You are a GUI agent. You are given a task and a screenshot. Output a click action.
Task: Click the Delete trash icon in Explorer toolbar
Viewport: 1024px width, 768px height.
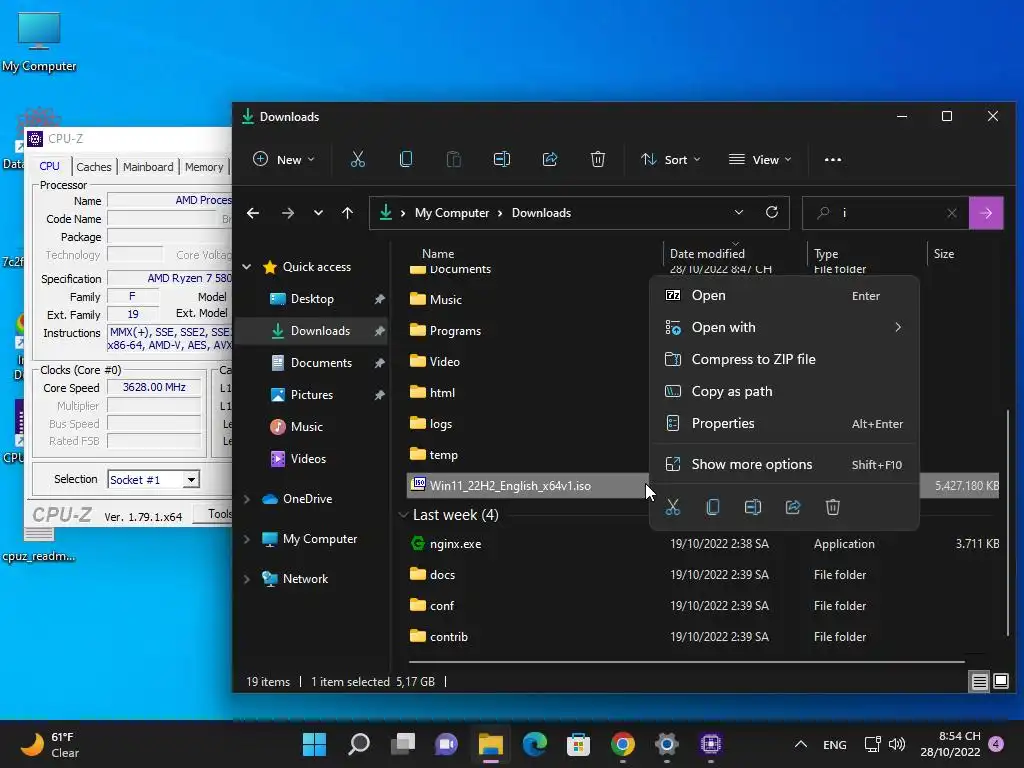pyautogui.click(x=598, y=159)
